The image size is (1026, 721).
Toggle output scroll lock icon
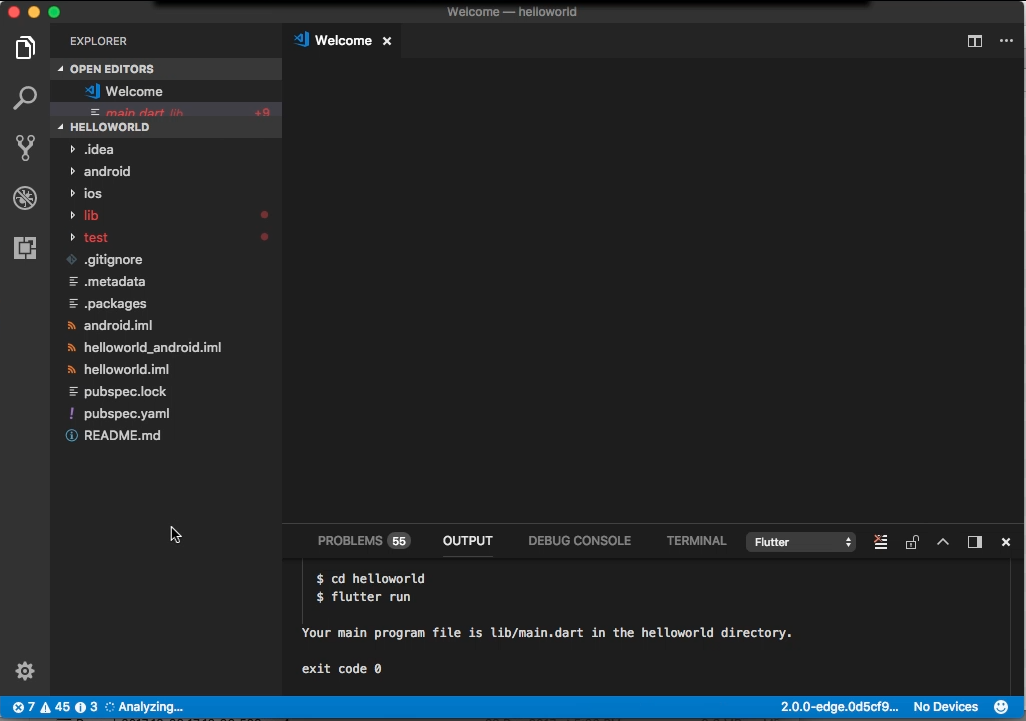911,542
